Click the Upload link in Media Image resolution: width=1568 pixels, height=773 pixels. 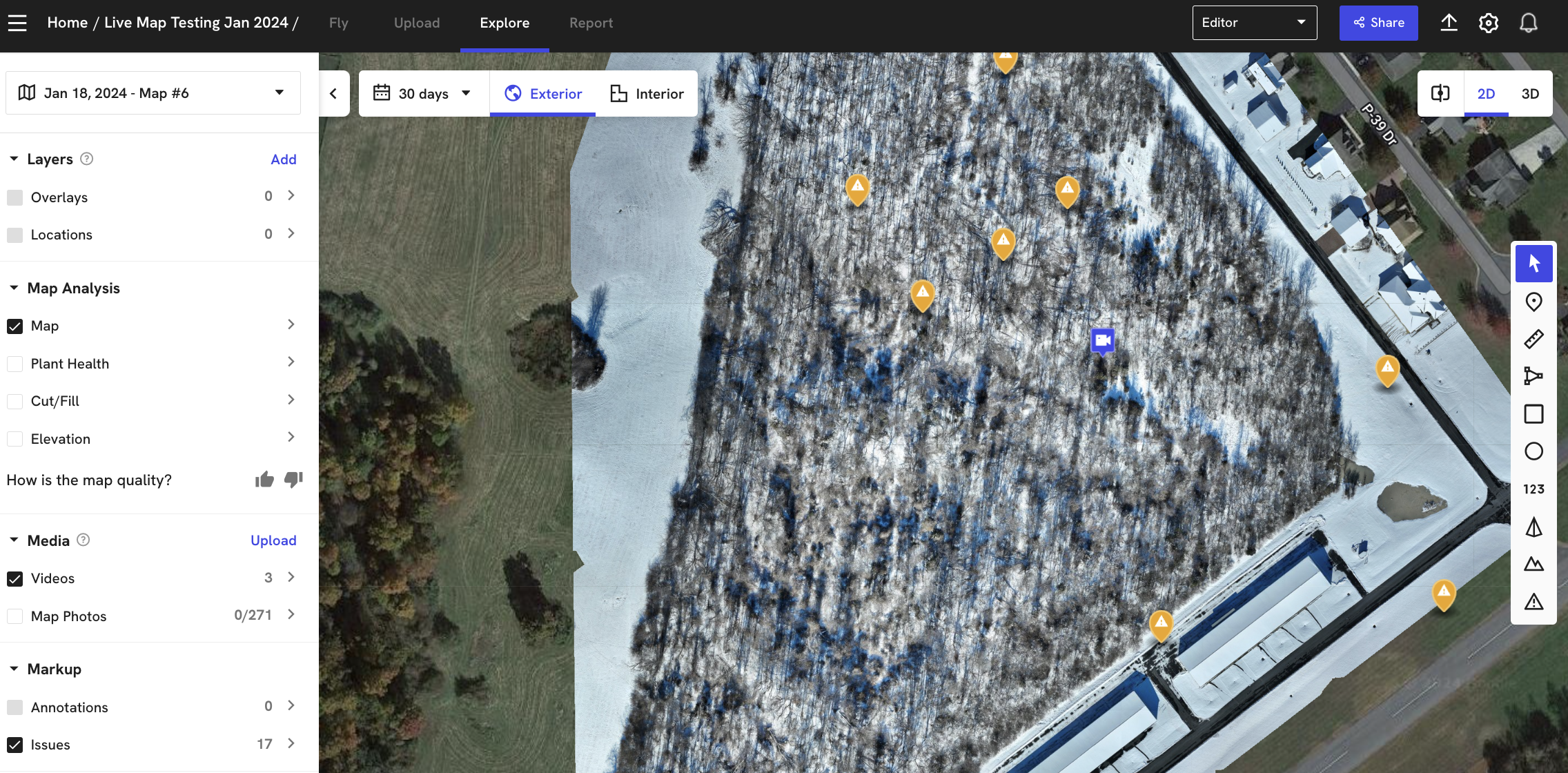coord(273,540)
